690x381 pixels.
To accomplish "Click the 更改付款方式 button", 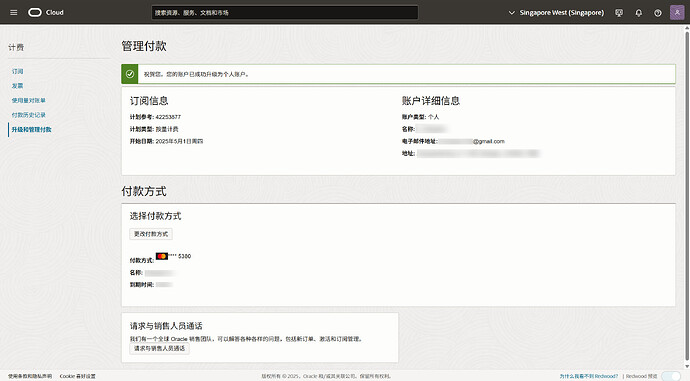I will point(151,234).
